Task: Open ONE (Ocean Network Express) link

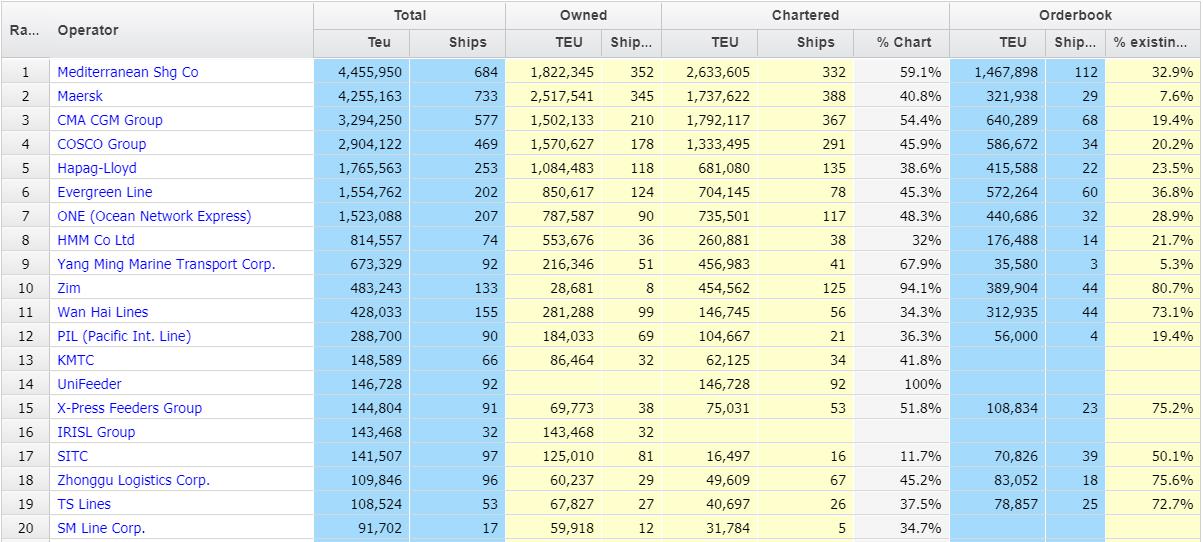Action: 154,216
